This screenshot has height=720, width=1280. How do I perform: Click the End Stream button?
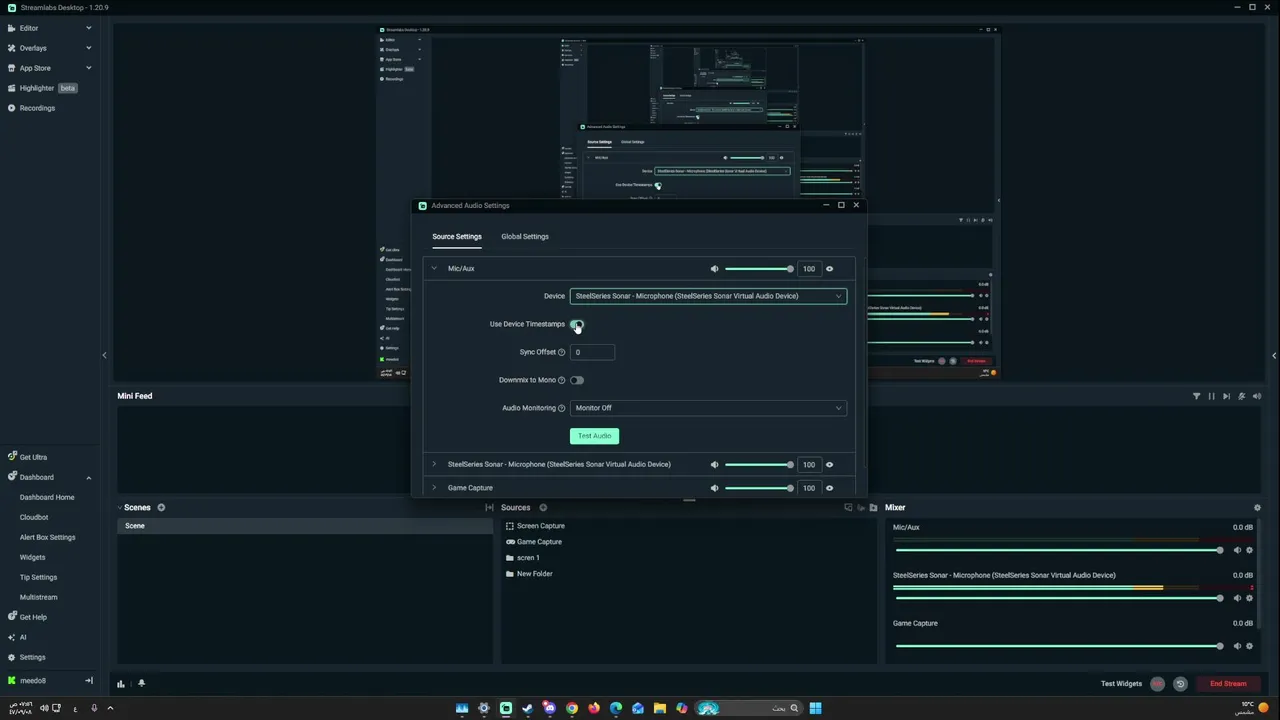[x=1228, y=684]
